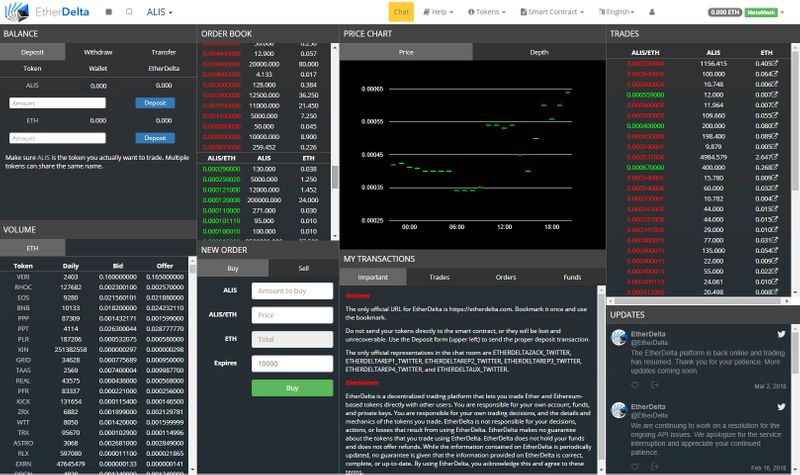Select the Buy order tab
The width and height of the screenshot is (800, 475).
click(x=233, y=268)
